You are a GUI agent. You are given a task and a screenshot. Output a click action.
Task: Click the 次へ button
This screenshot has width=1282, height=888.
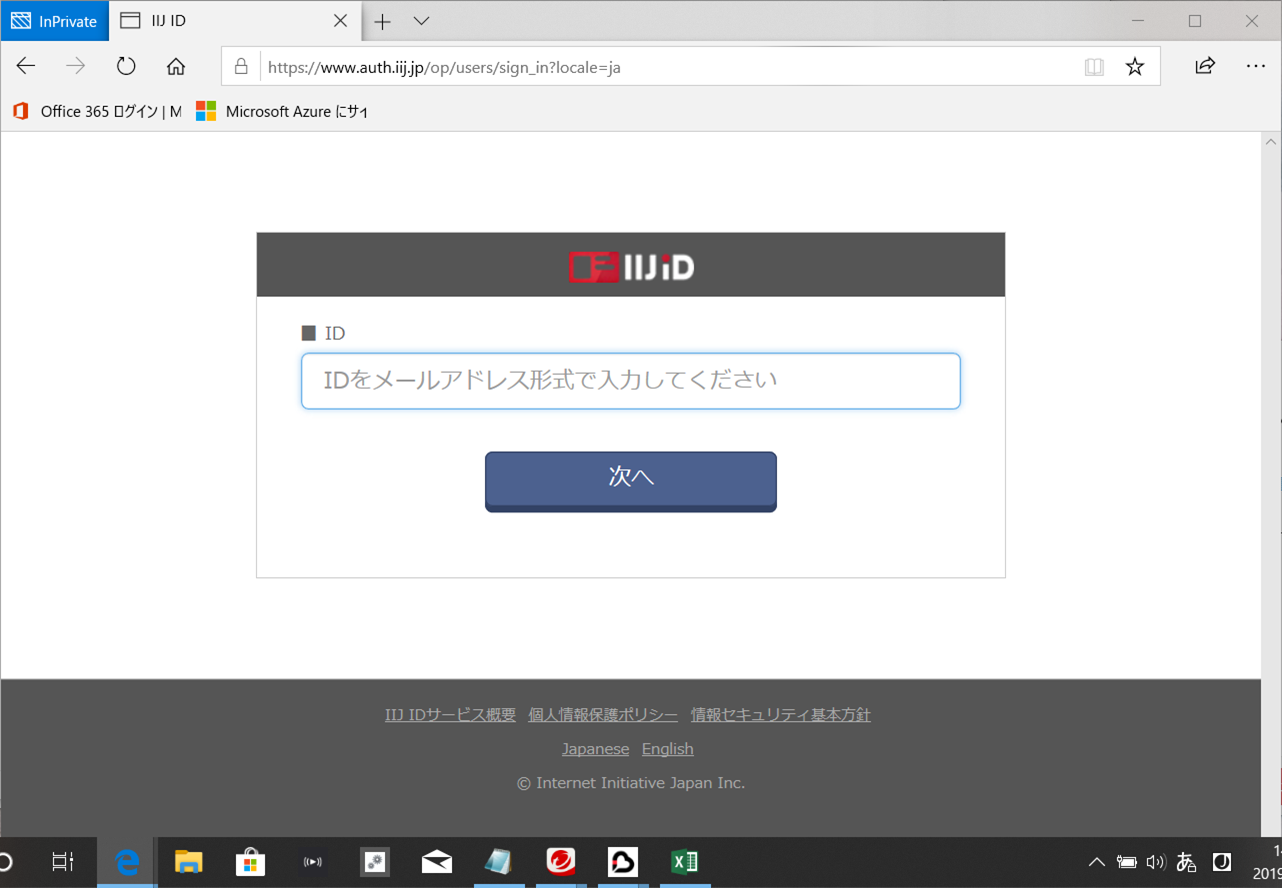631,481
